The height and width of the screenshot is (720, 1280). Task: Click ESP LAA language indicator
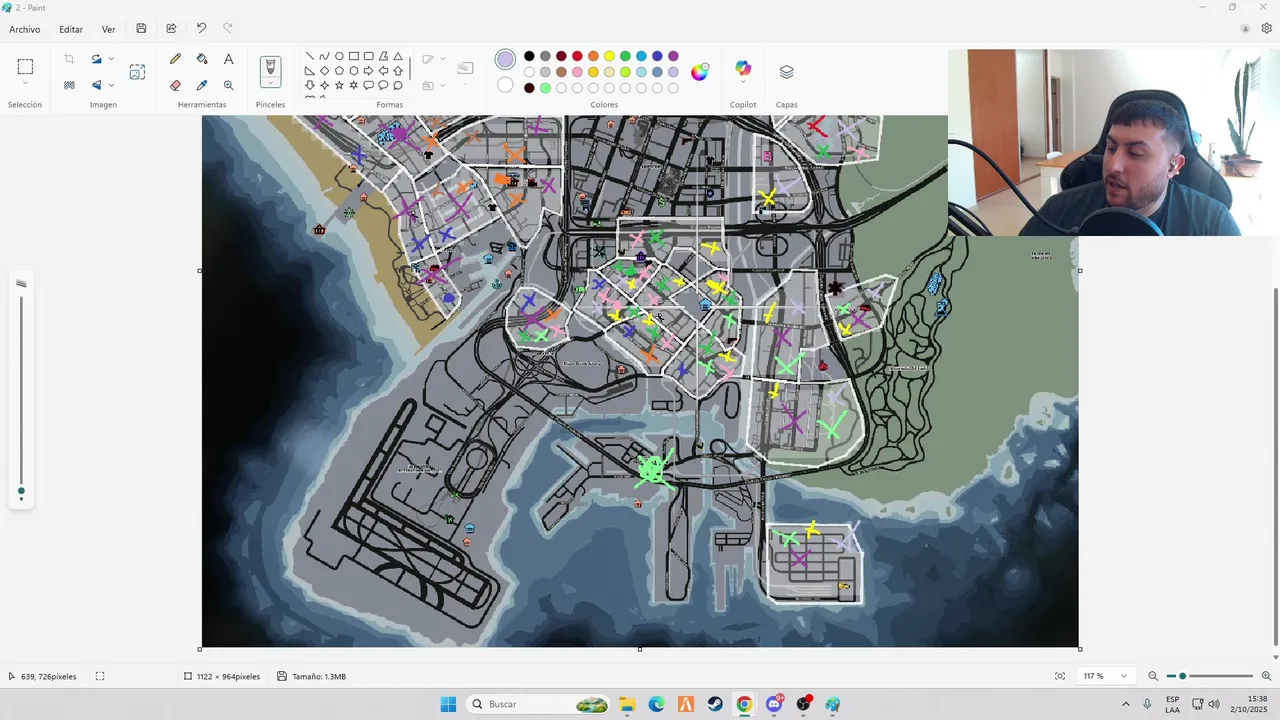pos(1172,704)
